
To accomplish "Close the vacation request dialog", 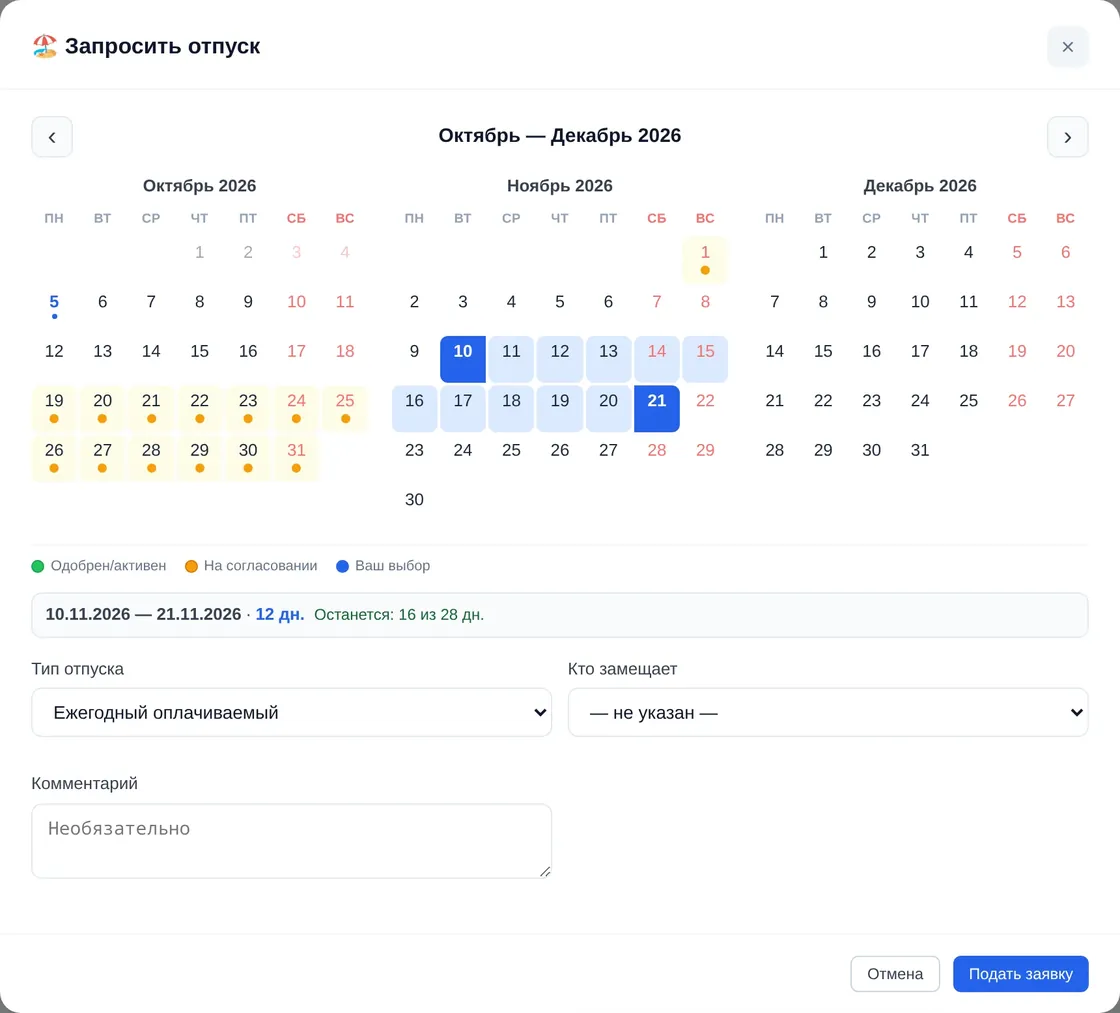I will click(x=1067, y=46).
